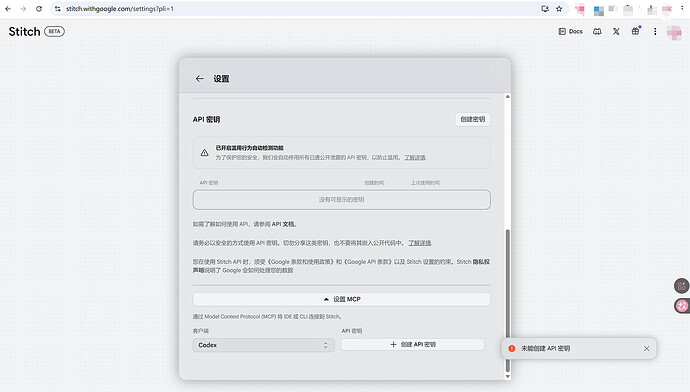Open the API 文档 link
The height and width of the screenshot is (392, 690).
click(x=283, y=224)
